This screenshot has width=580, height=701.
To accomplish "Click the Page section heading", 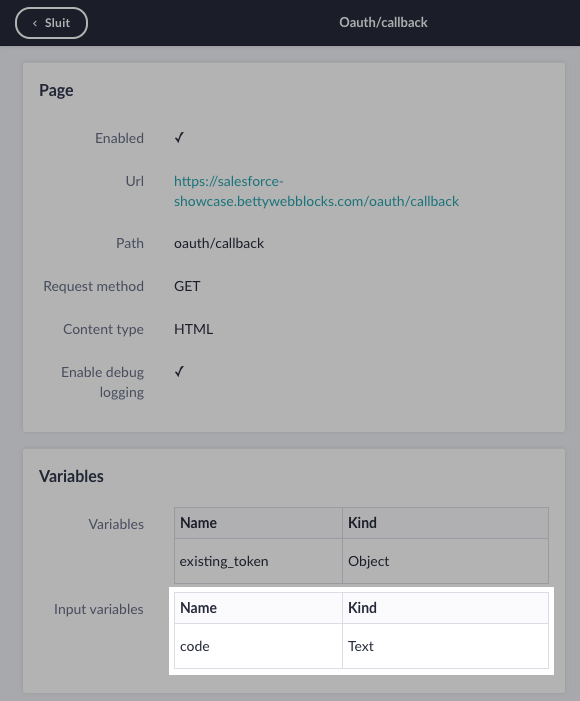I will (x=56, y=90).
